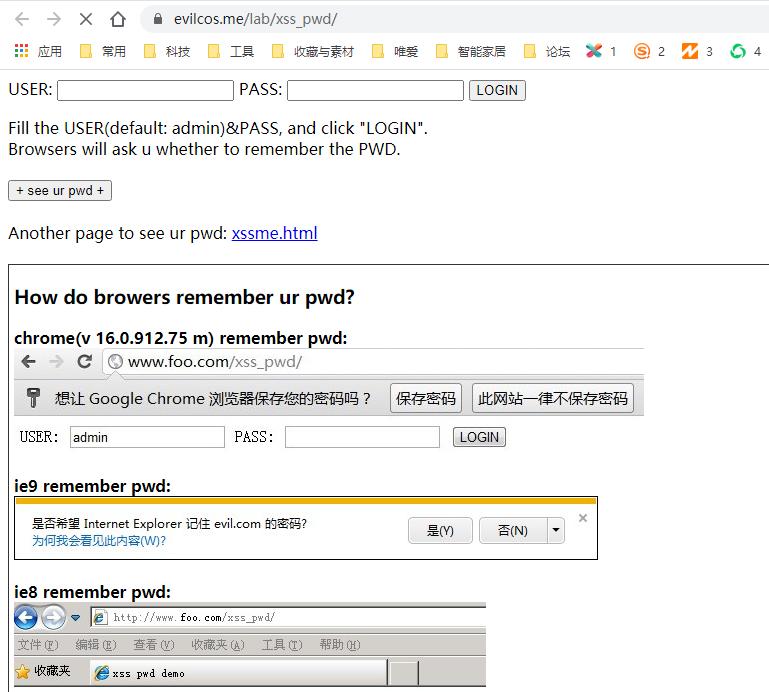This screenshot has height=692, width=769.
Task: Click the 保存密码 button
Action: 426,398
